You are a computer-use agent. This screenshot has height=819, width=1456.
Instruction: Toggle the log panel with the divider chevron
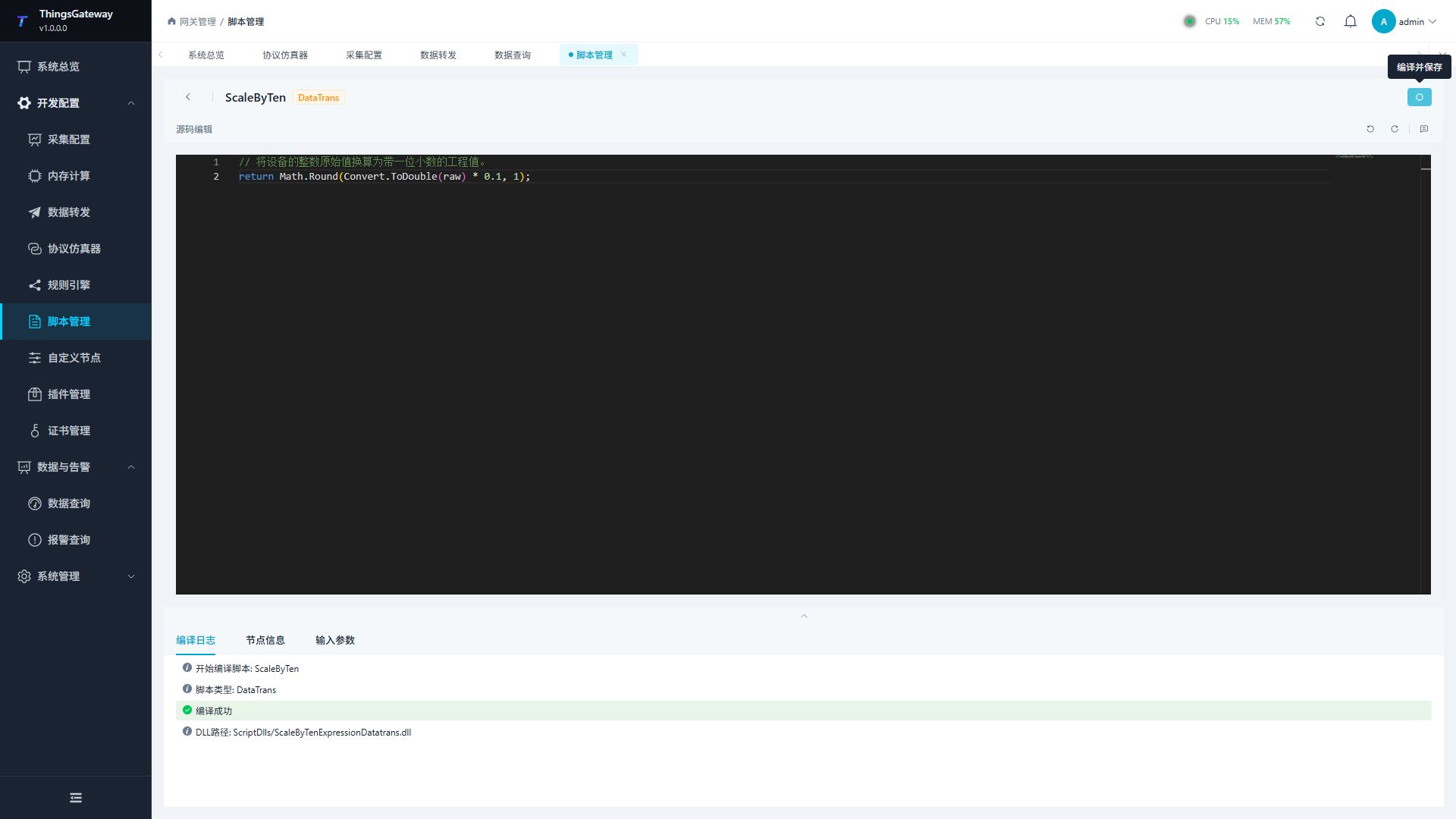tap(804, 616)
